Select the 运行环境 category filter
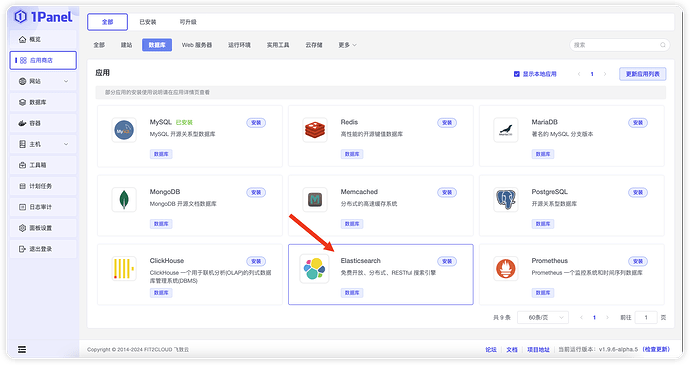690x365 pixels. (x=239, y=45)
